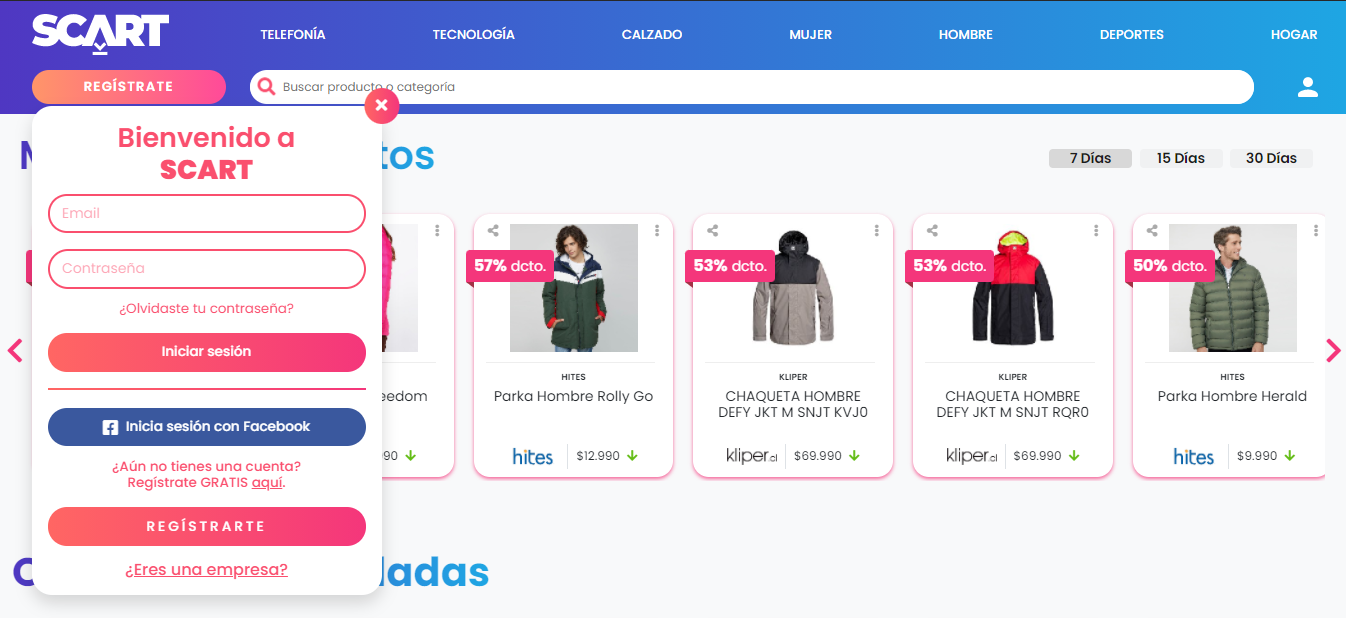The height and width of the screenshot is (618, 1346).
Task: Open the Parka Hombre Herald product image
Action: pos(1232,288)
